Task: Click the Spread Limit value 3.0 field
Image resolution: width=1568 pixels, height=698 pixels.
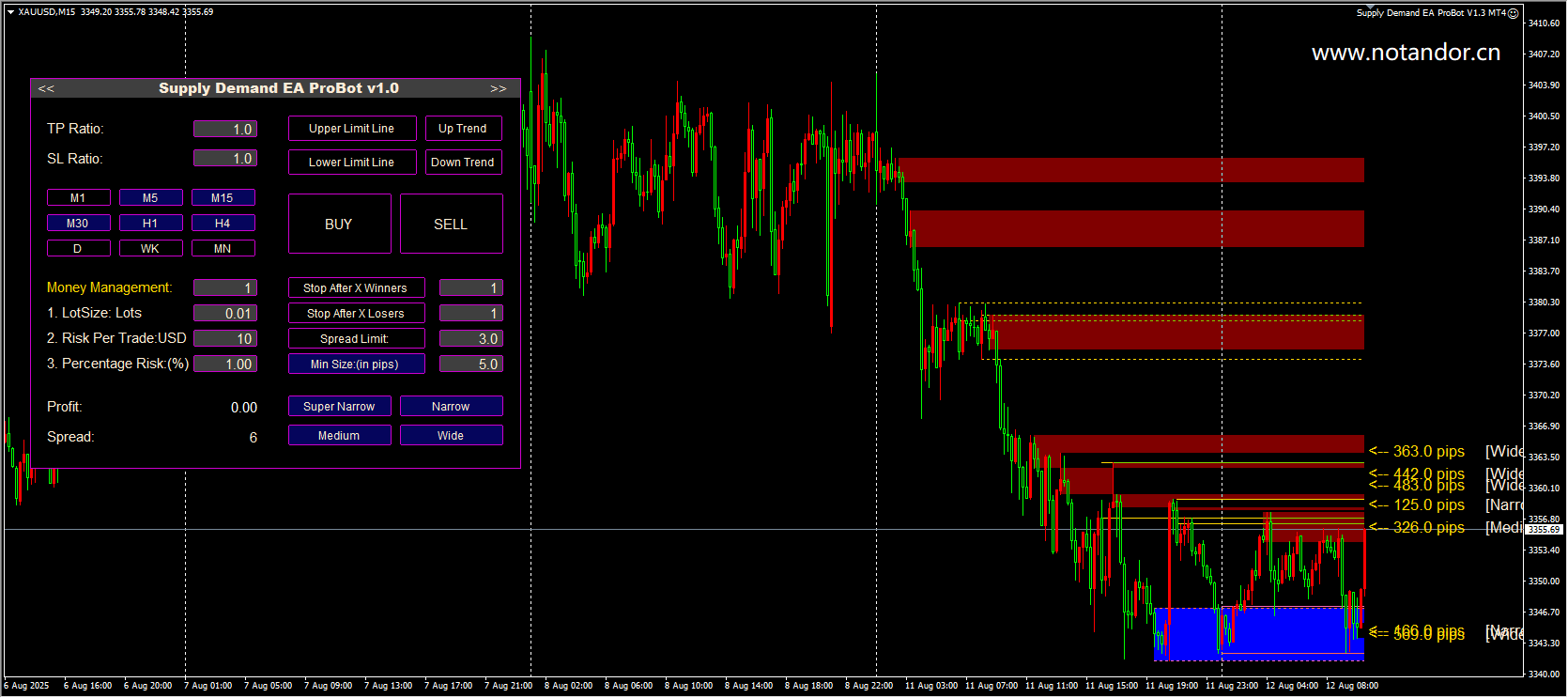Action: (471, 339)
